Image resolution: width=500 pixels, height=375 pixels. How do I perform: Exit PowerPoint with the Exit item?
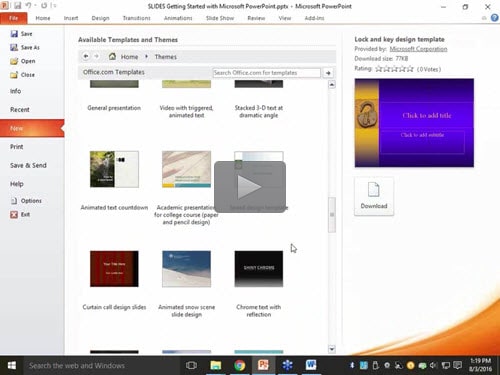[20, 214]
